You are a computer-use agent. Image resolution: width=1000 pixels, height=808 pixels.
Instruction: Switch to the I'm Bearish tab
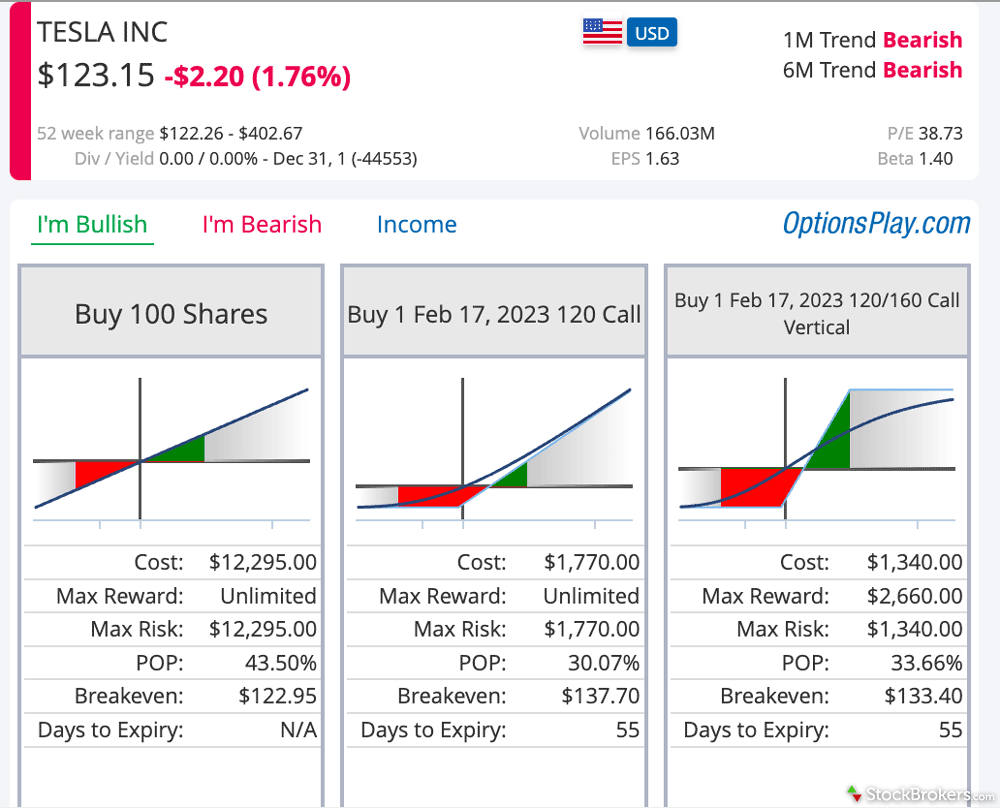[x=262, y=225]
